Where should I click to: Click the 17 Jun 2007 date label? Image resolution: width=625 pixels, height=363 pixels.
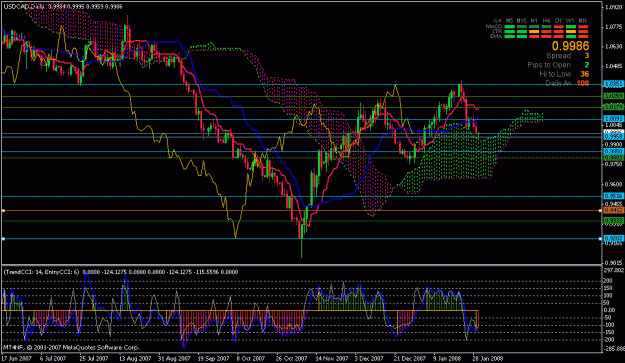17,358
